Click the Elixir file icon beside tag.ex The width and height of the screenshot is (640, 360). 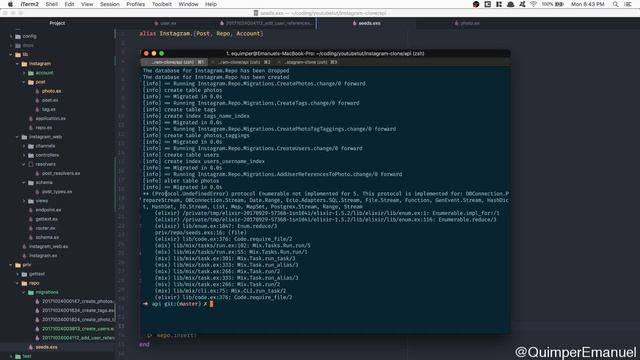point(37,109)
